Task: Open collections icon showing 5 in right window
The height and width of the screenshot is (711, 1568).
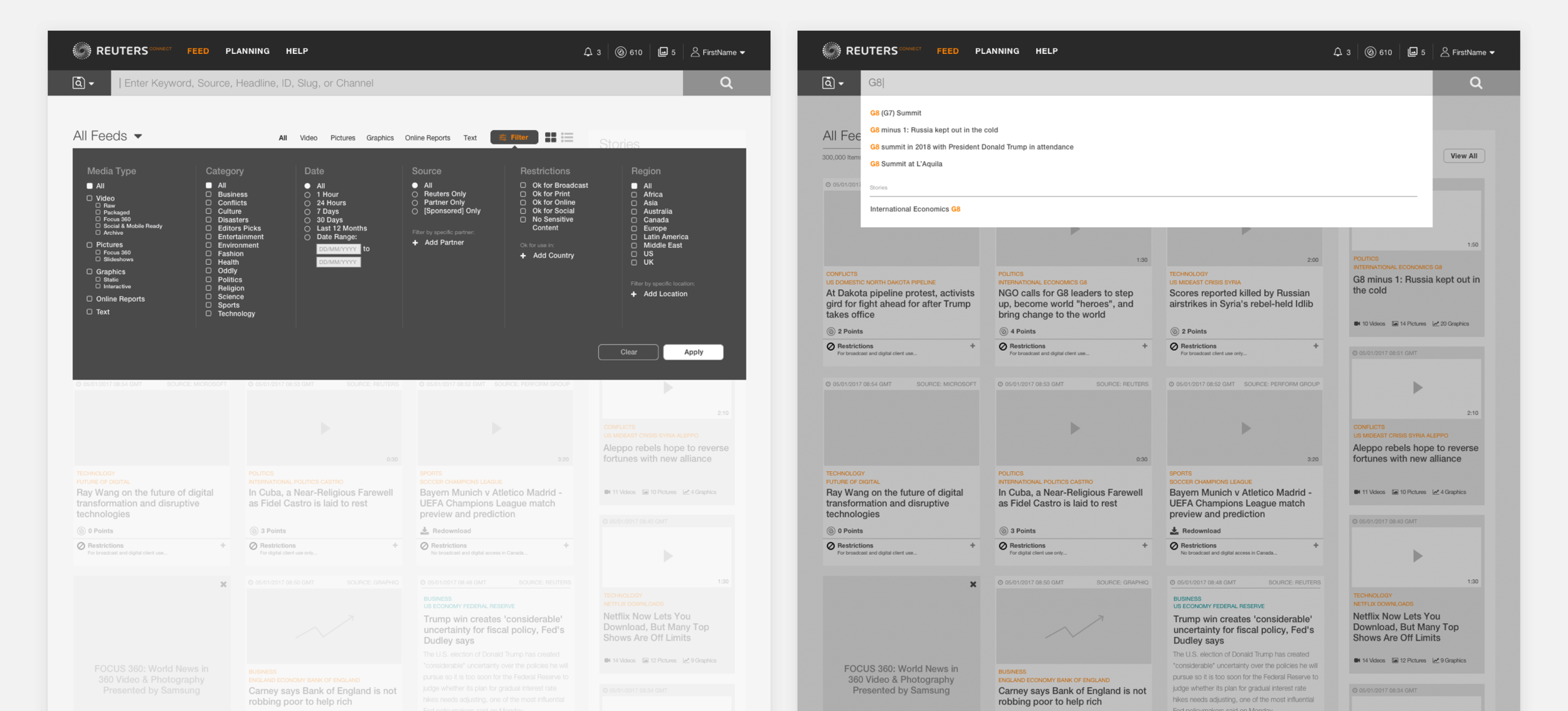Action: pos(1412,52)
